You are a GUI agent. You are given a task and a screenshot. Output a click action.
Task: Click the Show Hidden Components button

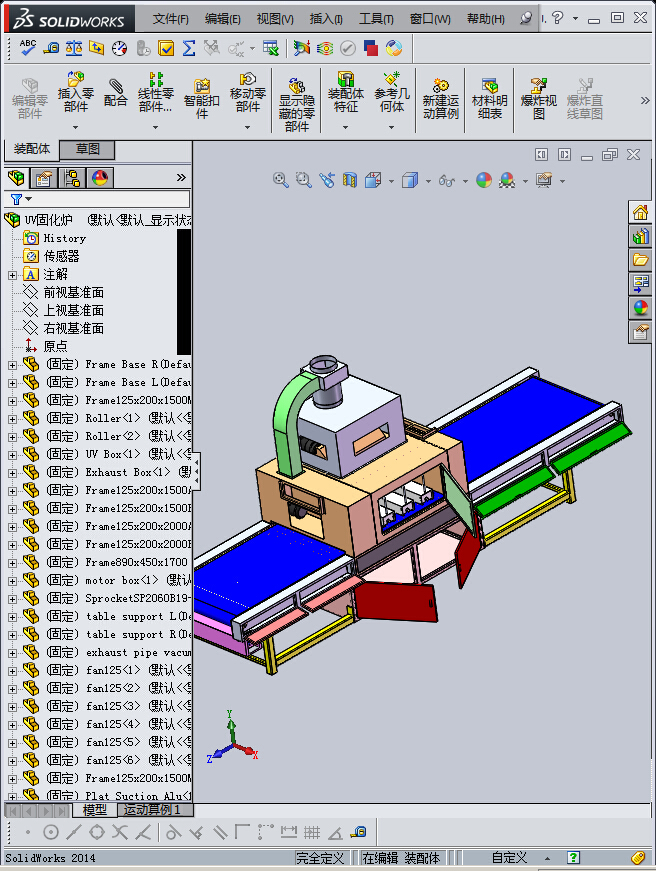point(297,104)
